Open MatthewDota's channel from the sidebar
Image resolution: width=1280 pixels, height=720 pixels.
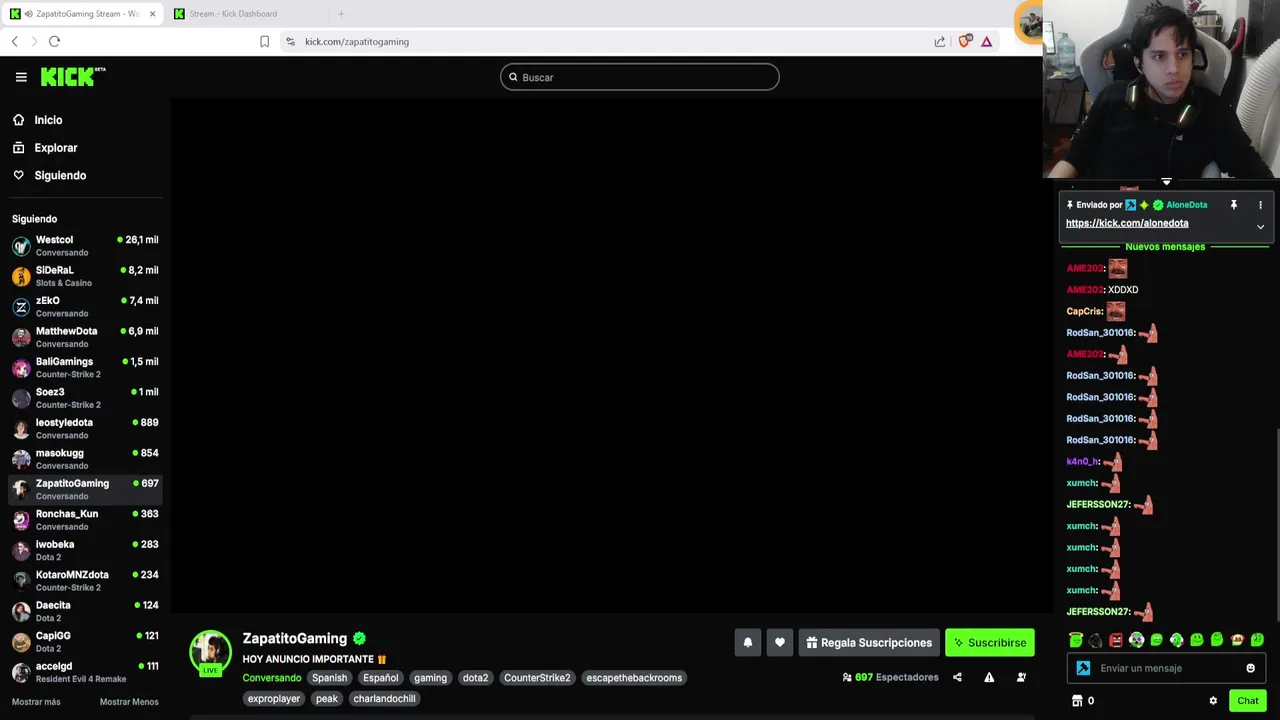coord(85,337)
